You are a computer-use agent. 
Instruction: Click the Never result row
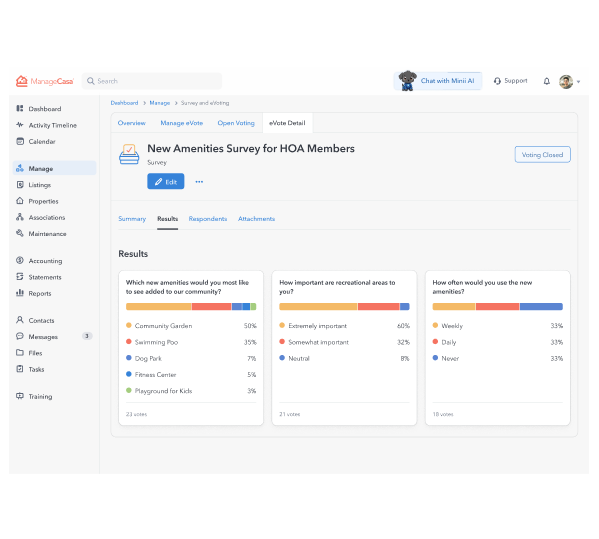click(x=498, y=358)
